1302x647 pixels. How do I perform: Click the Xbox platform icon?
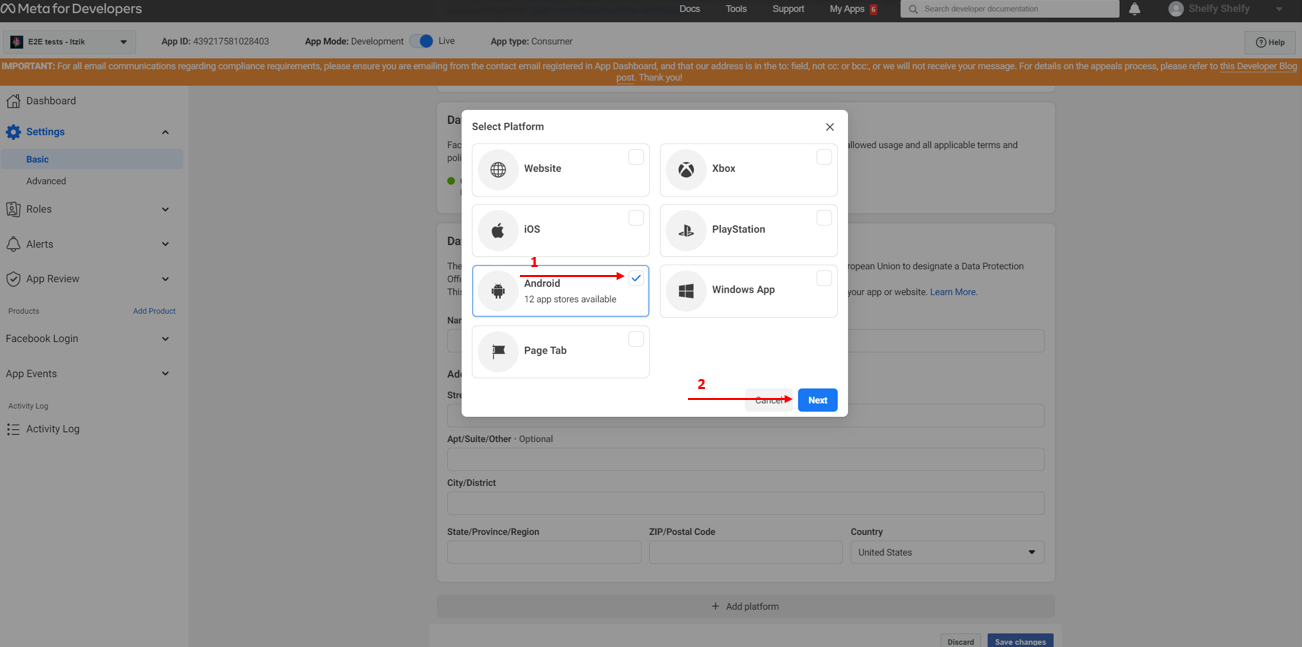(x=686, y=170)
